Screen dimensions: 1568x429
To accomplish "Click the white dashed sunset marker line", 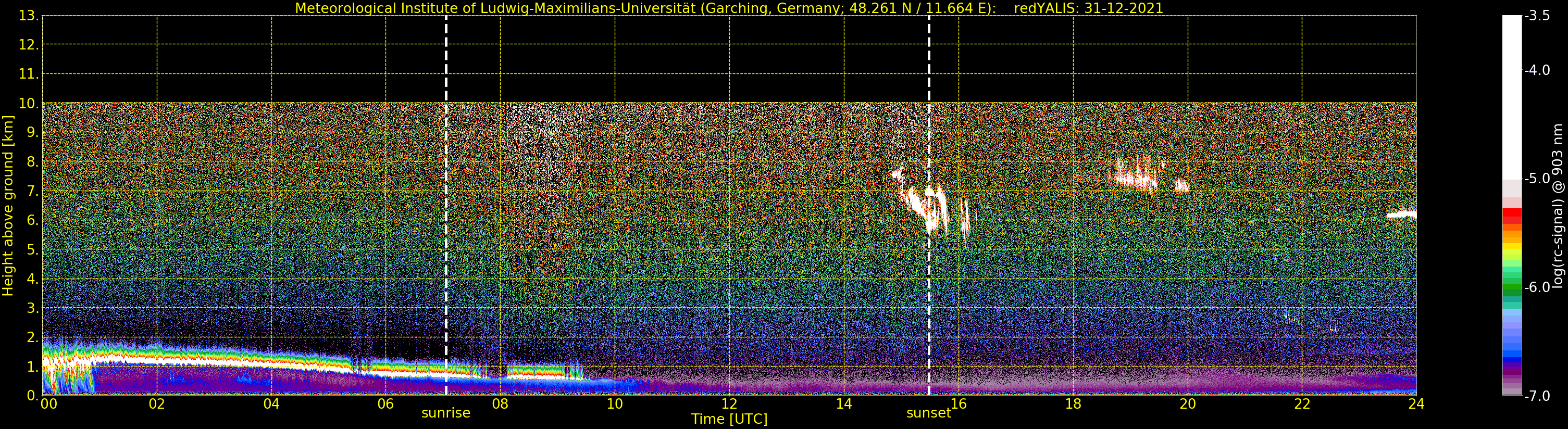I will click(929, 206).
